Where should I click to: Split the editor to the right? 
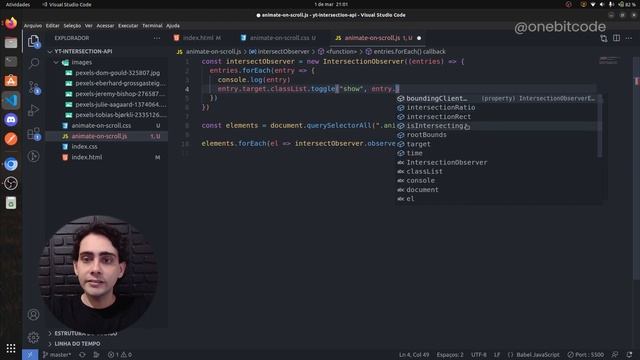tap(616, 38)
